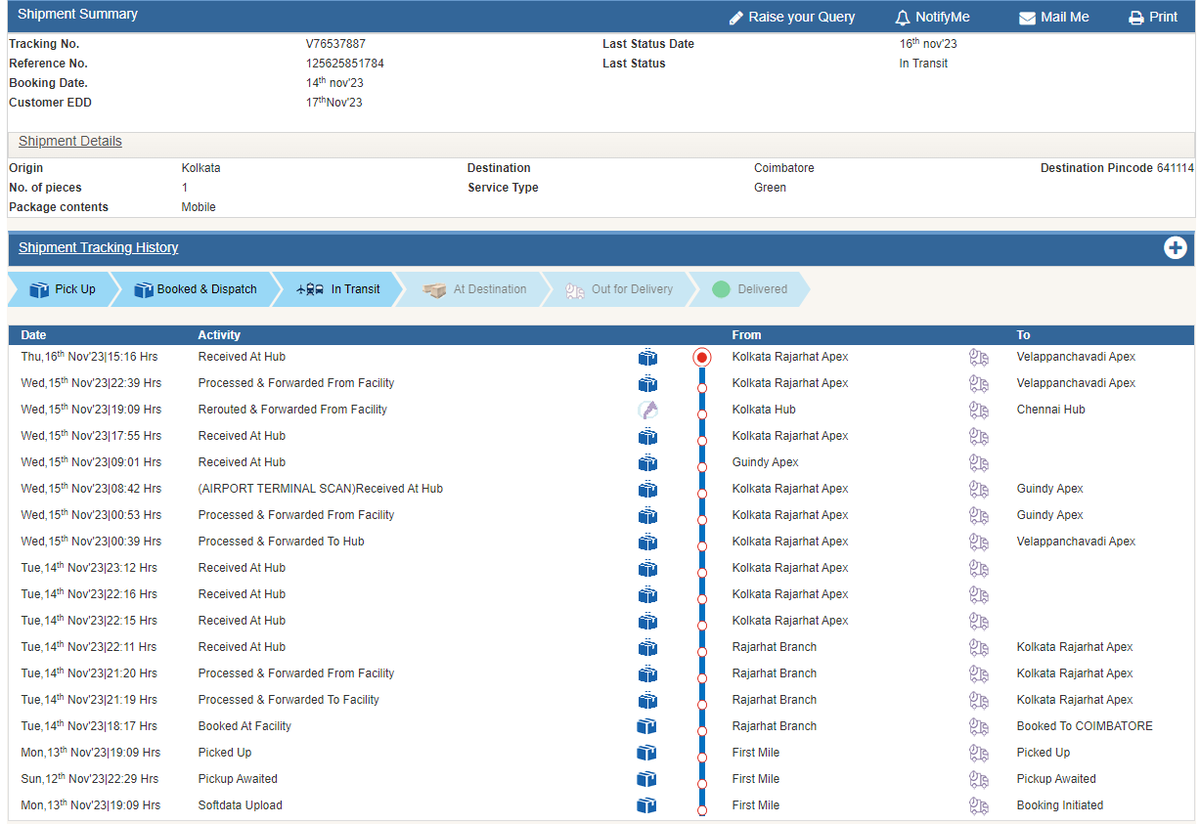Print the shipment summary
The image size is (1200, 824).
tap(1153, 17)
